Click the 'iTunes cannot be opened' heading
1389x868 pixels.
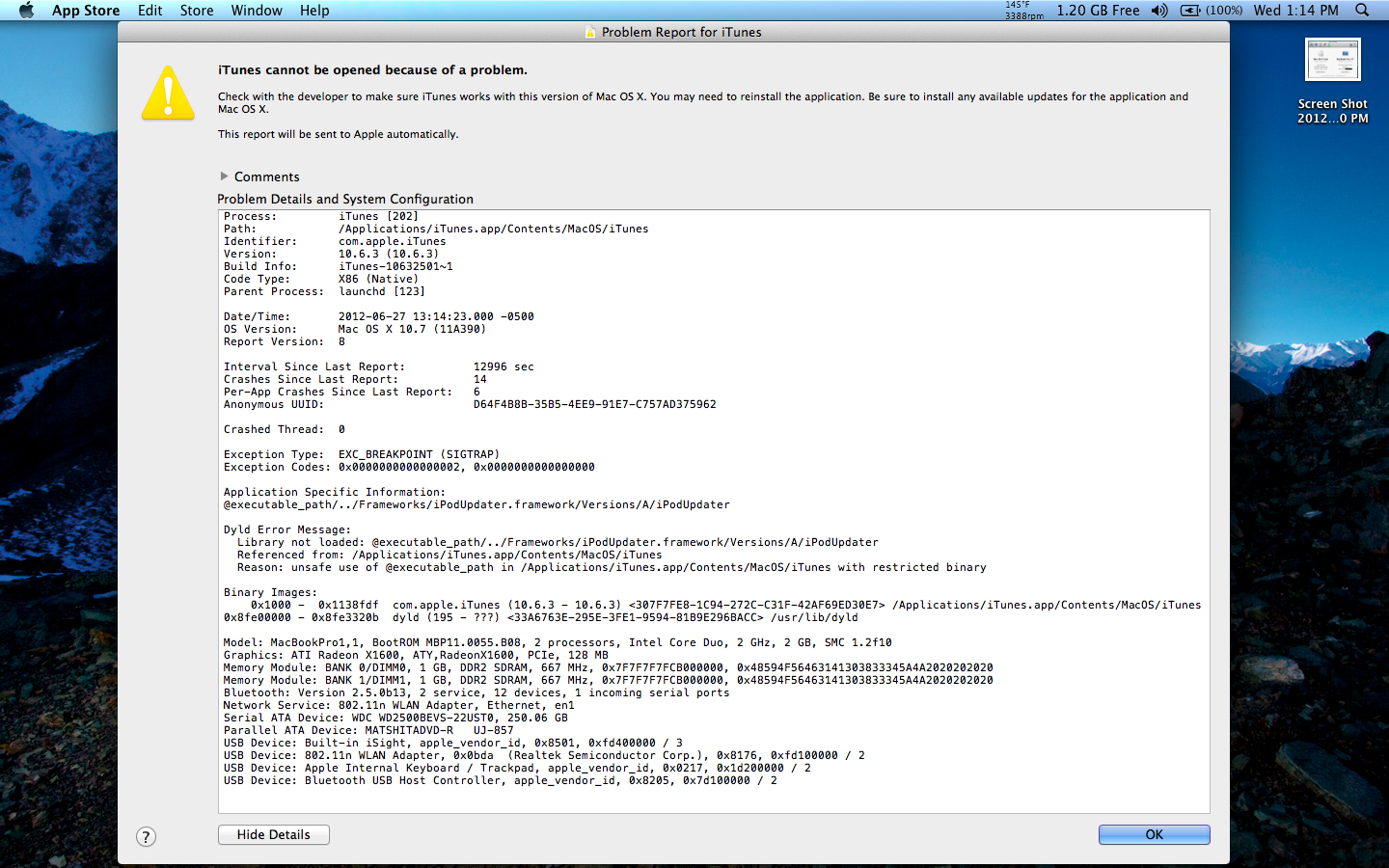click(372, 70)
